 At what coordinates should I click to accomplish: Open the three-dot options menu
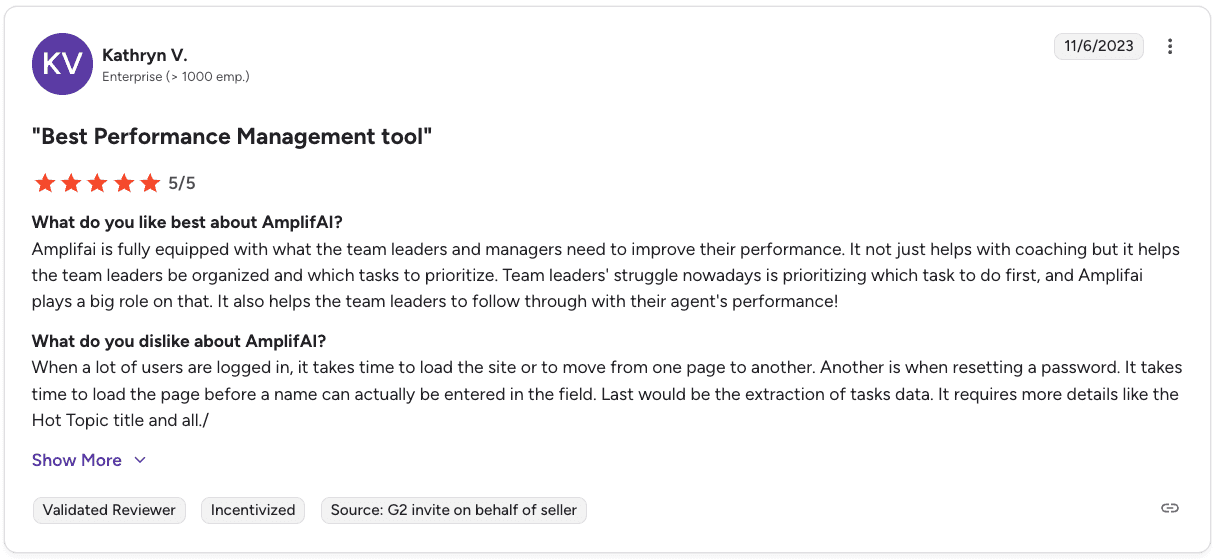(x=1170, y=46)
